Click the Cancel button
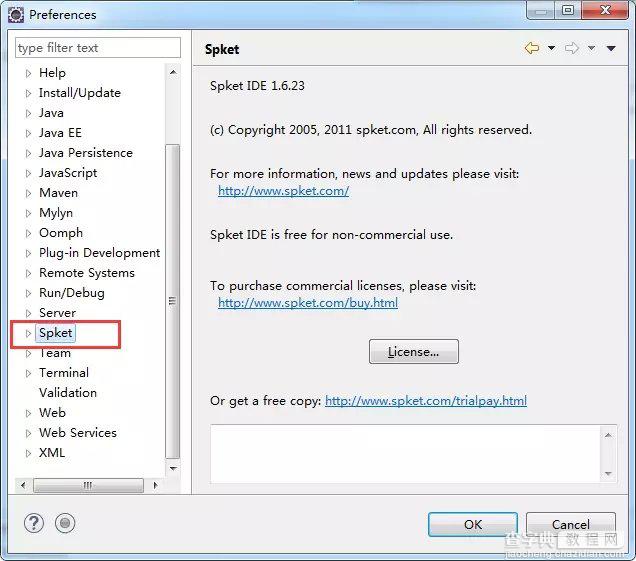This screenshot has height=561, width=636. click(x=571, y=524)
